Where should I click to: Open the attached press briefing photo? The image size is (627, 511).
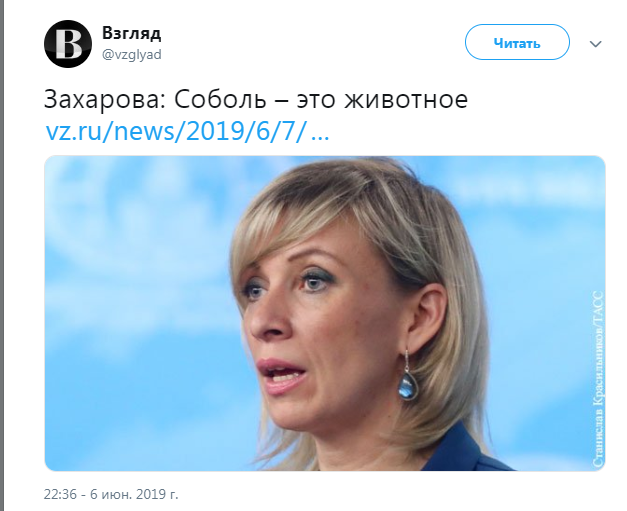tap(325, 313)
